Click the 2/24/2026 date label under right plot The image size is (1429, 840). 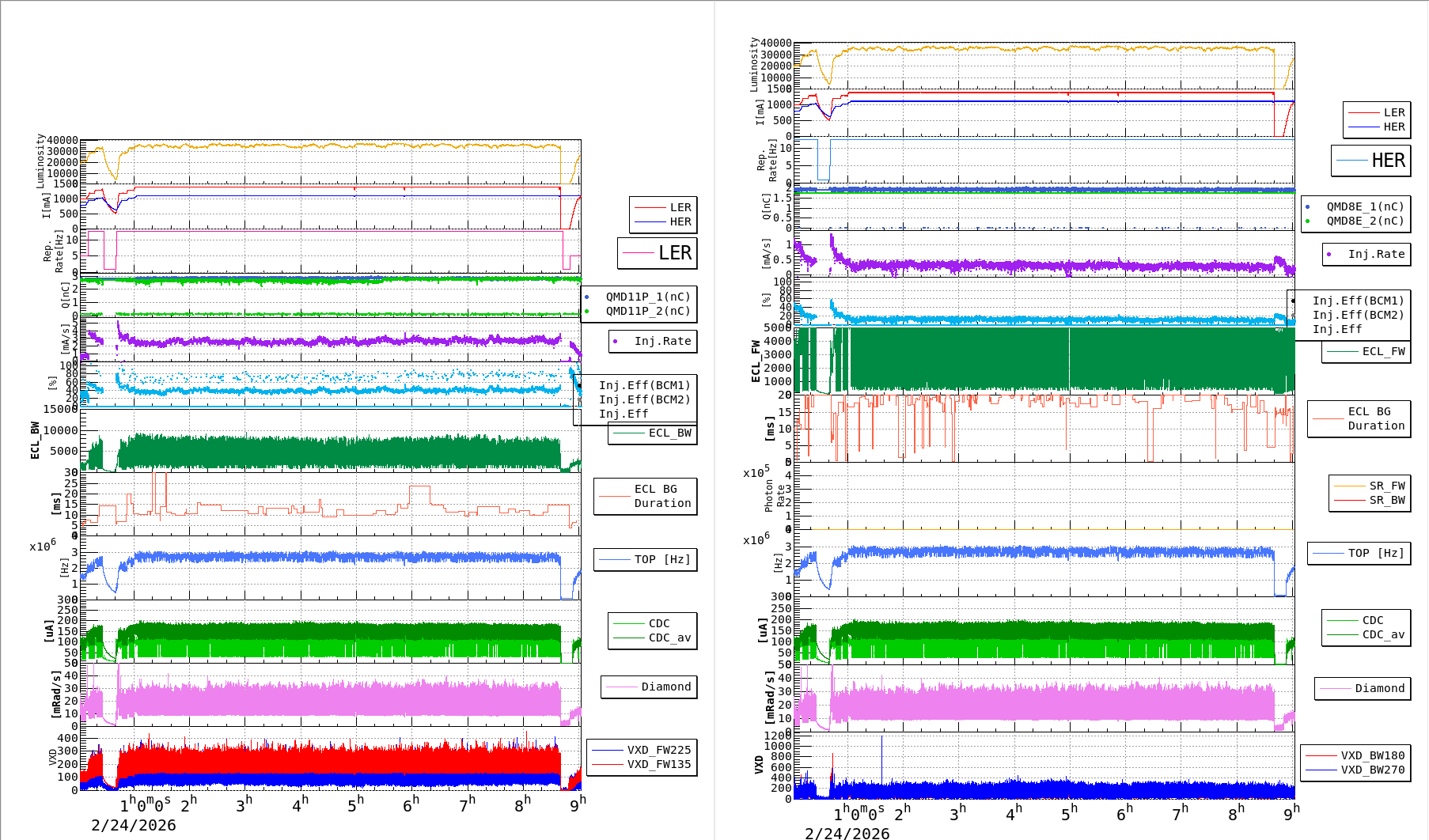(847, 833)
